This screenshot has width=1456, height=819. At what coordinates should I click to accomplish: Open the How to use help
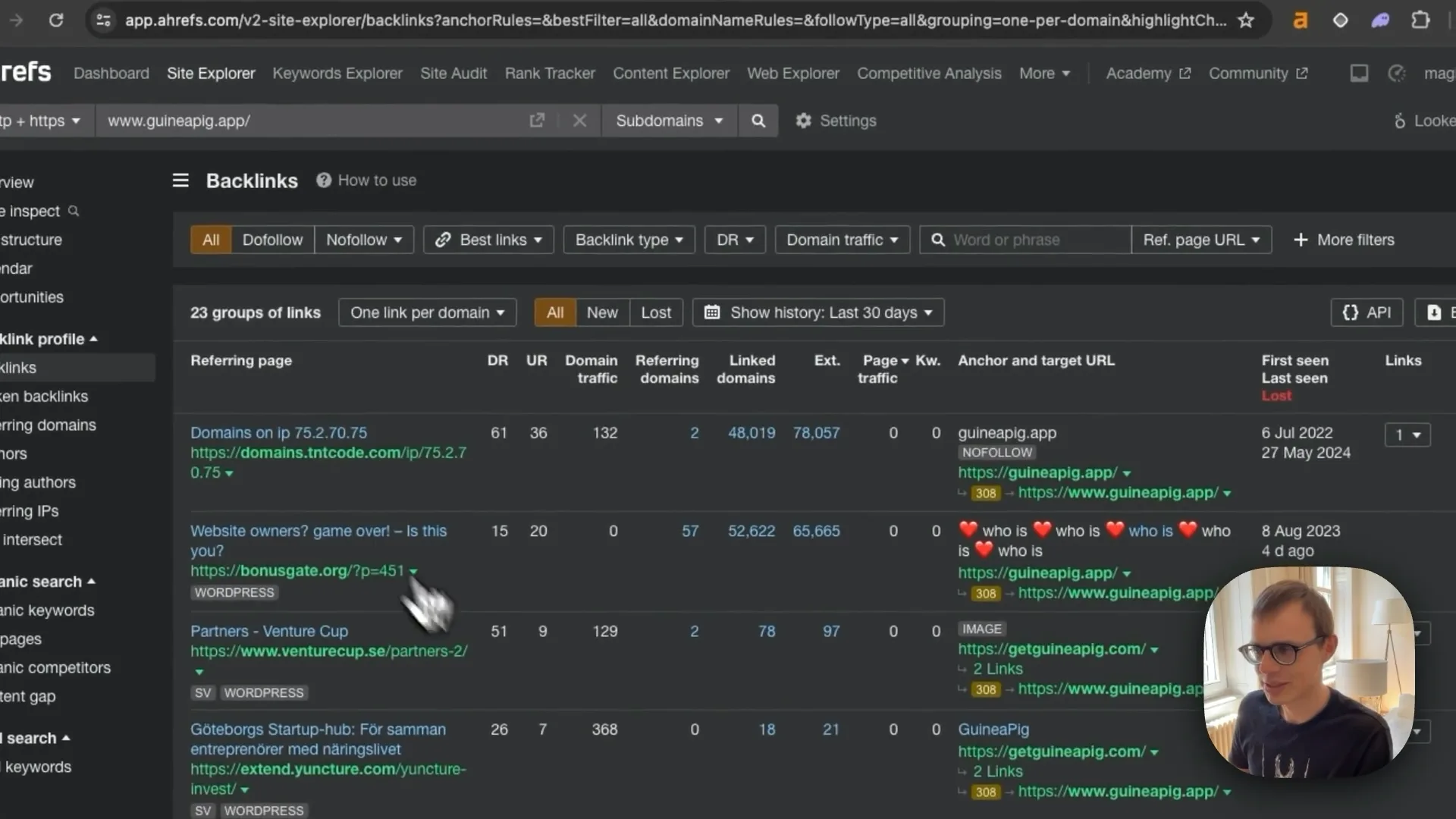367,180
